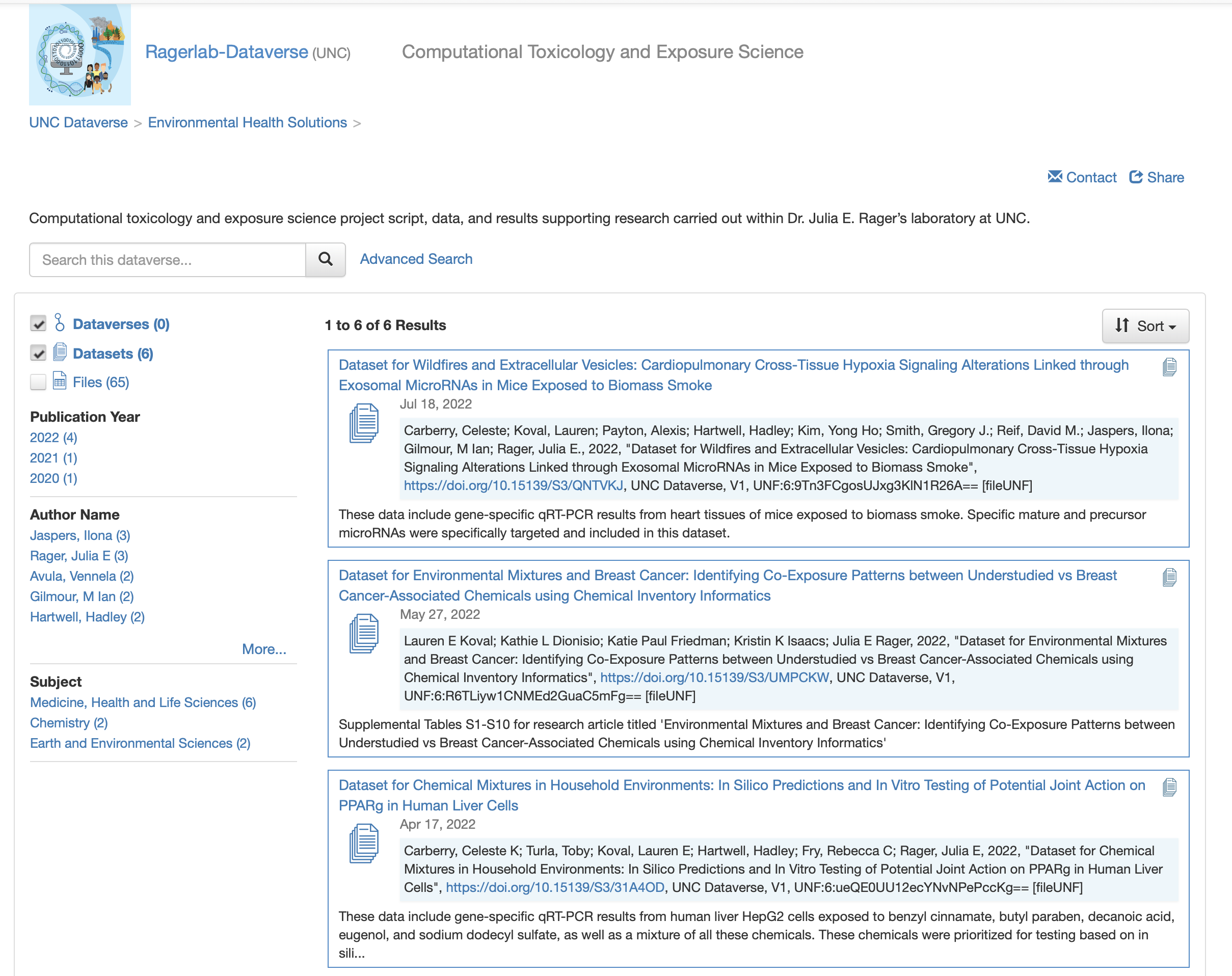Click the Ragerlab-Dataverse logo image
This screenshot has height=976, width=1232.
(79, 55)
